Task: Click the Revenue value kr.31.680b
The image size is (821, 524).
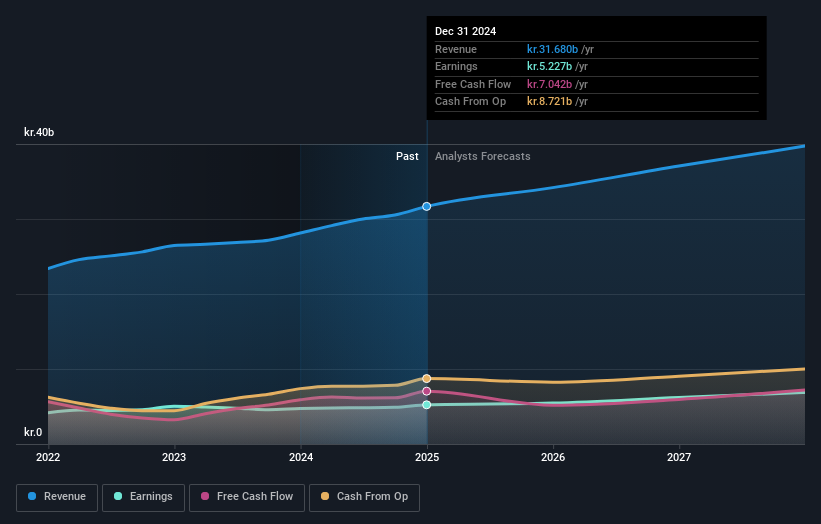Action: click(x=552, y=49)
